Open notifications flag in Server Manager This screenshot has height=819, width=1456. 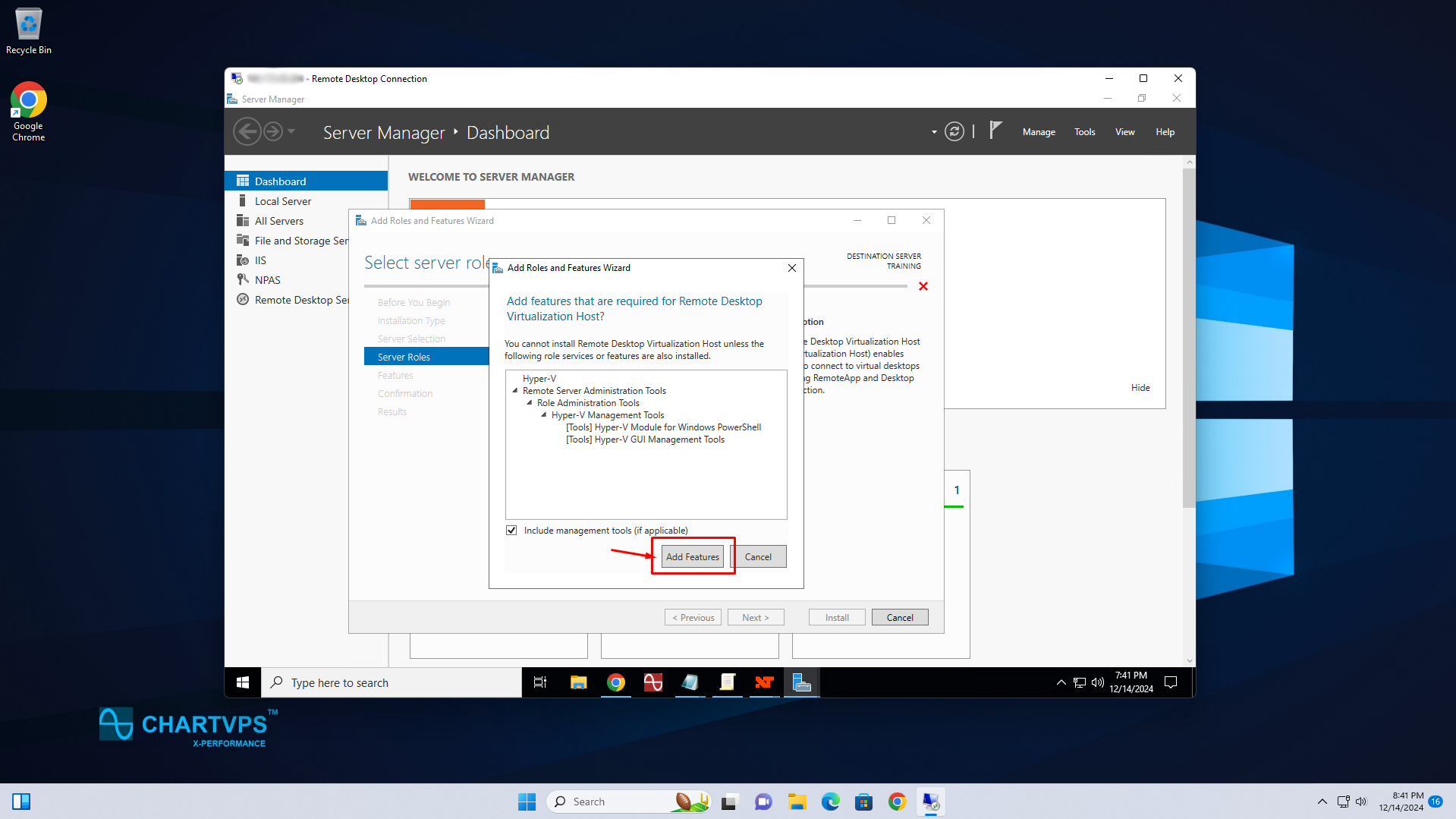(995, 131)
